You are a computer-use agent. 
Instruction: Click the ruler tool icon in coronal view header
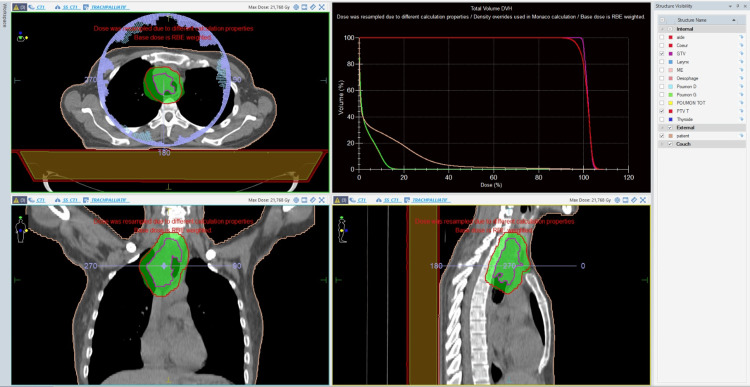pyautogui.click(x=313, y=200)
